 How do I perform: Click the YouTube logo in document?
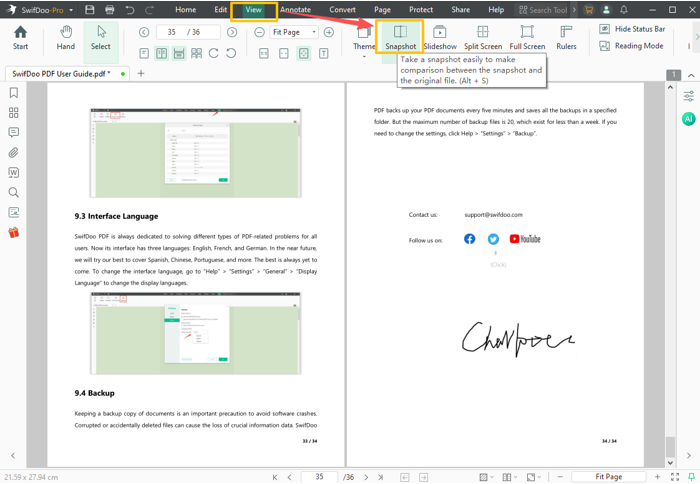pos(525,239)
